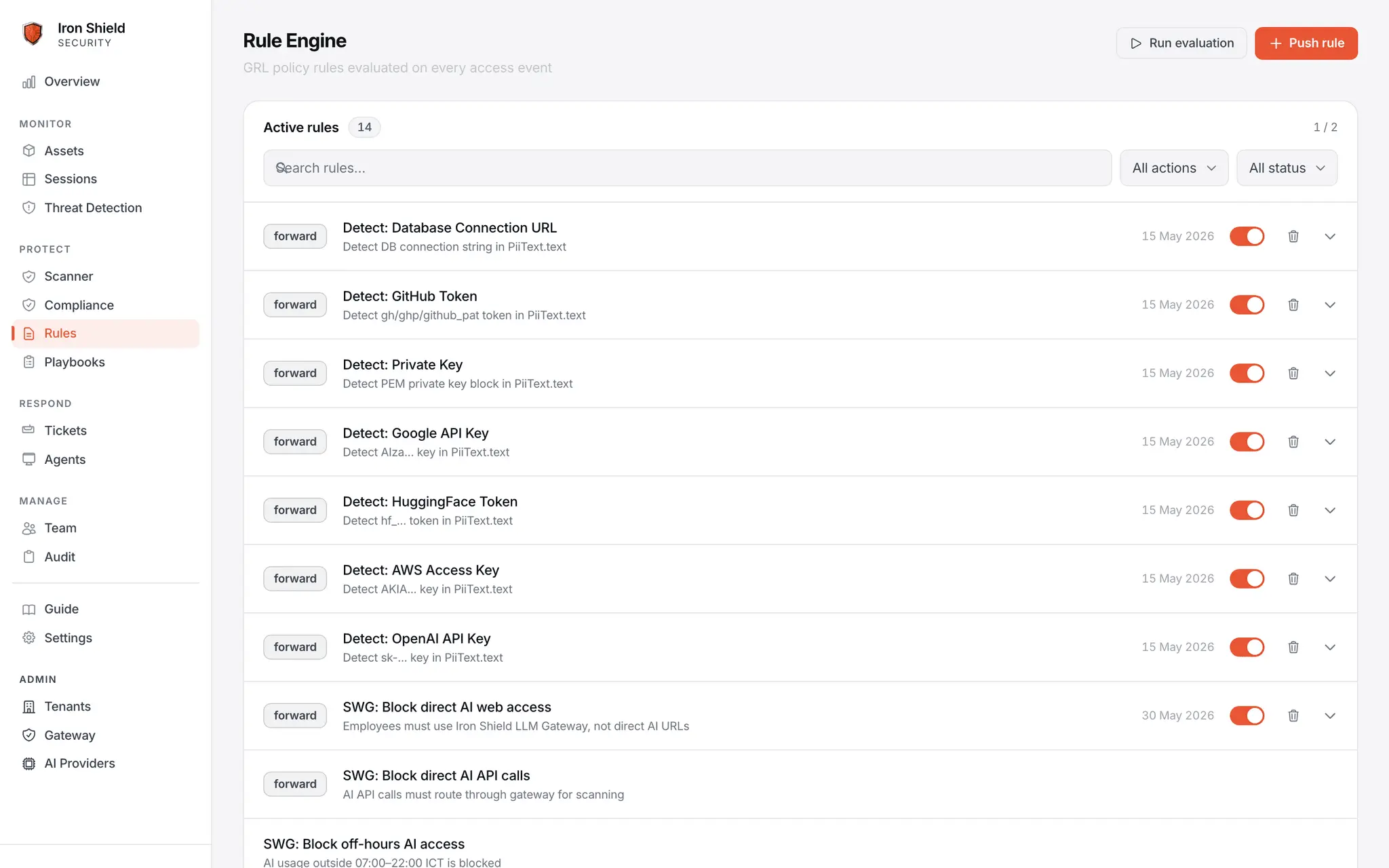Focus the Search rules input field
1389x868 pixels.
tap(687, 168)
